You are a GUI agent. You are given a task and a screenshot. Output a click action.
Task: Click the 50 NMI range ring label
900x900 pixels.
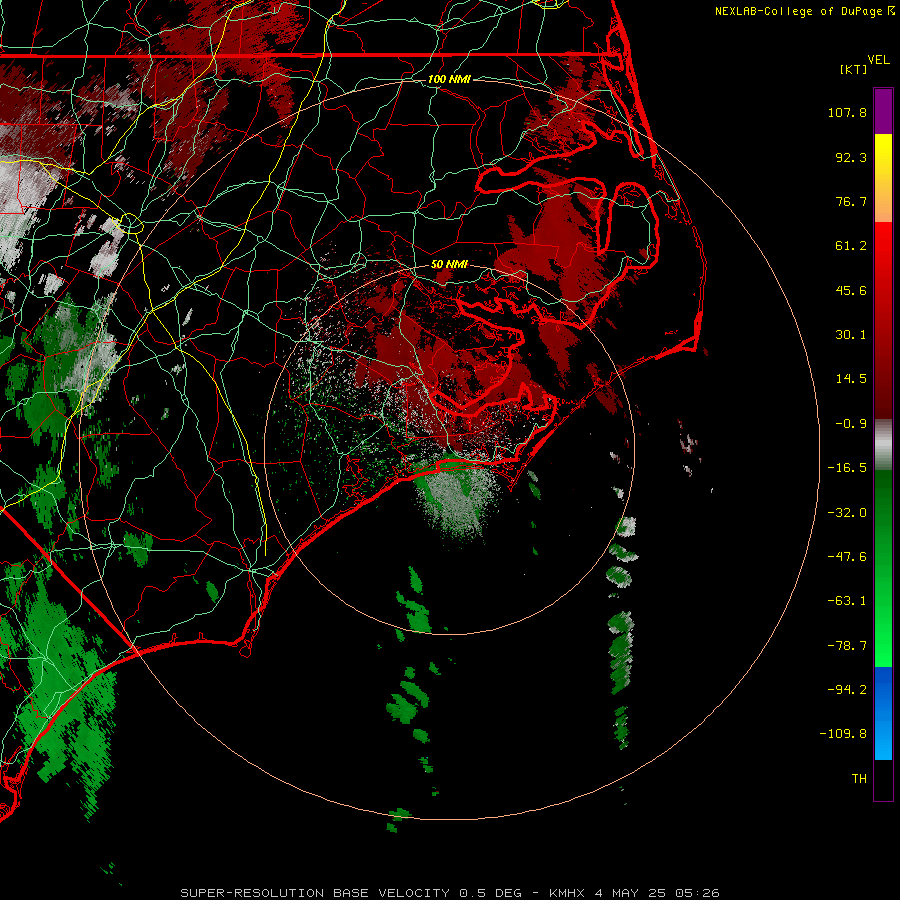(449, 264)
